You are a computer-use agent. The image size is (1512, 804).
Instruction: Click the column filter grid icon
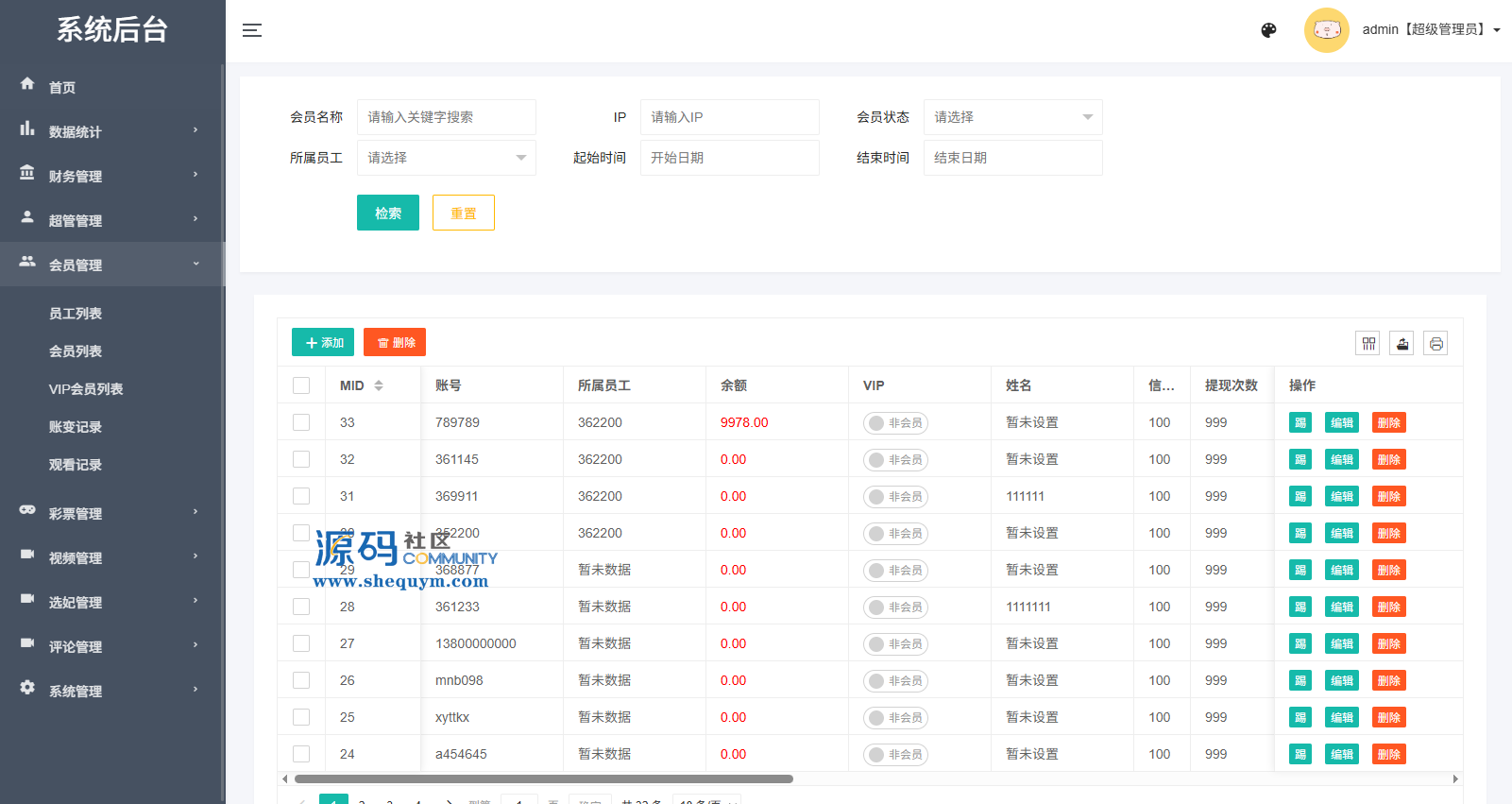tap(1368, 343)
